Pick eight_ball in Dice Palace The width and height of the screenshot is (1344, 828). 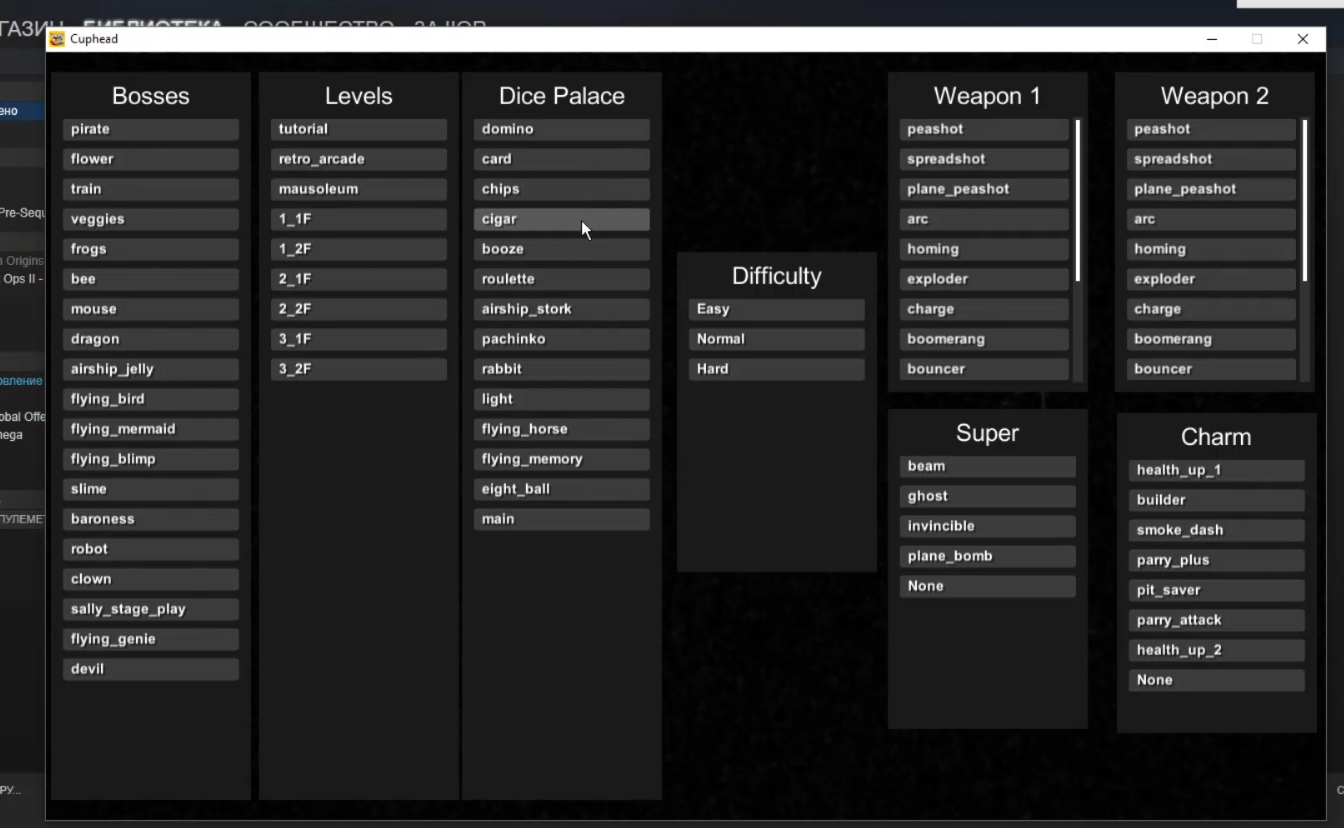[x=562, y=490]
